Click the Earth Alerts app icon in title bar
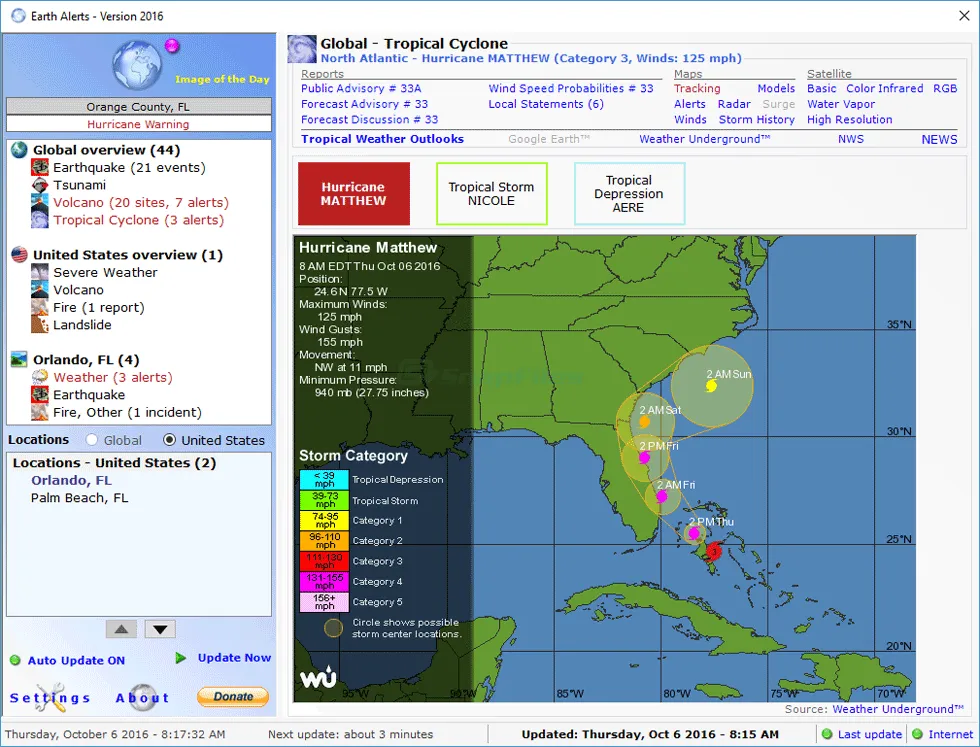 pos(19,16)
